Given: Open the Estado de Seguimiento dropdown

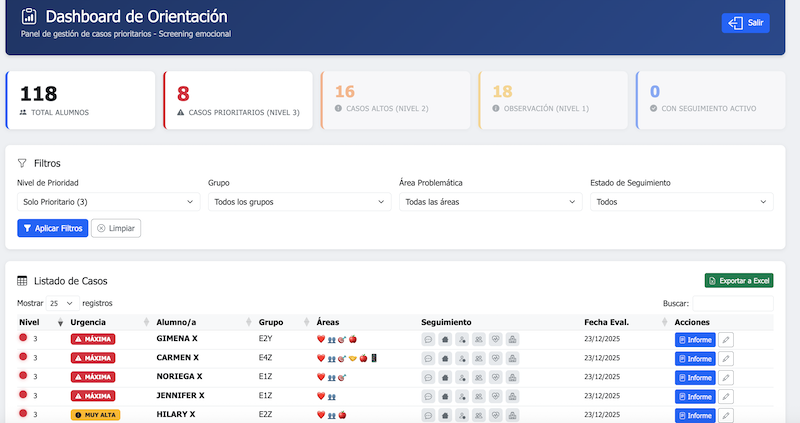Looking at the screenshot, I should point(681,202).
